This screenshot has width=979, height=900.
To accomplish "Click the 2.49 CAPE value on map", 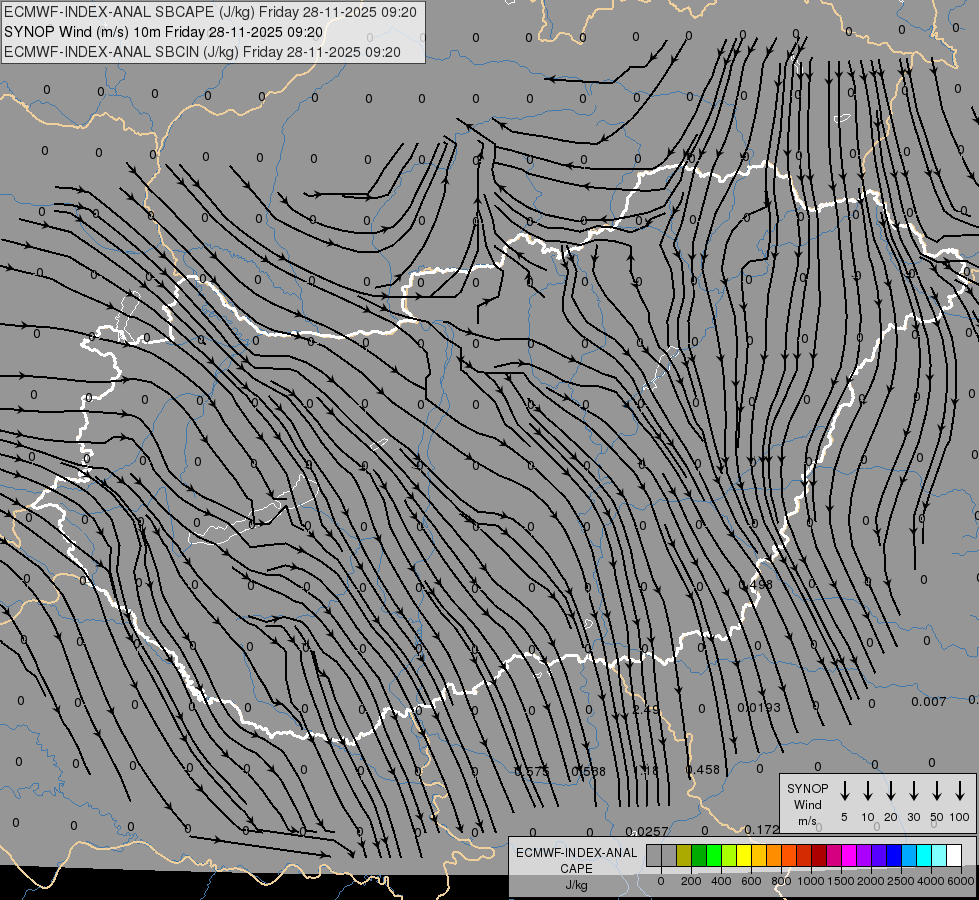I will point(646,710).
